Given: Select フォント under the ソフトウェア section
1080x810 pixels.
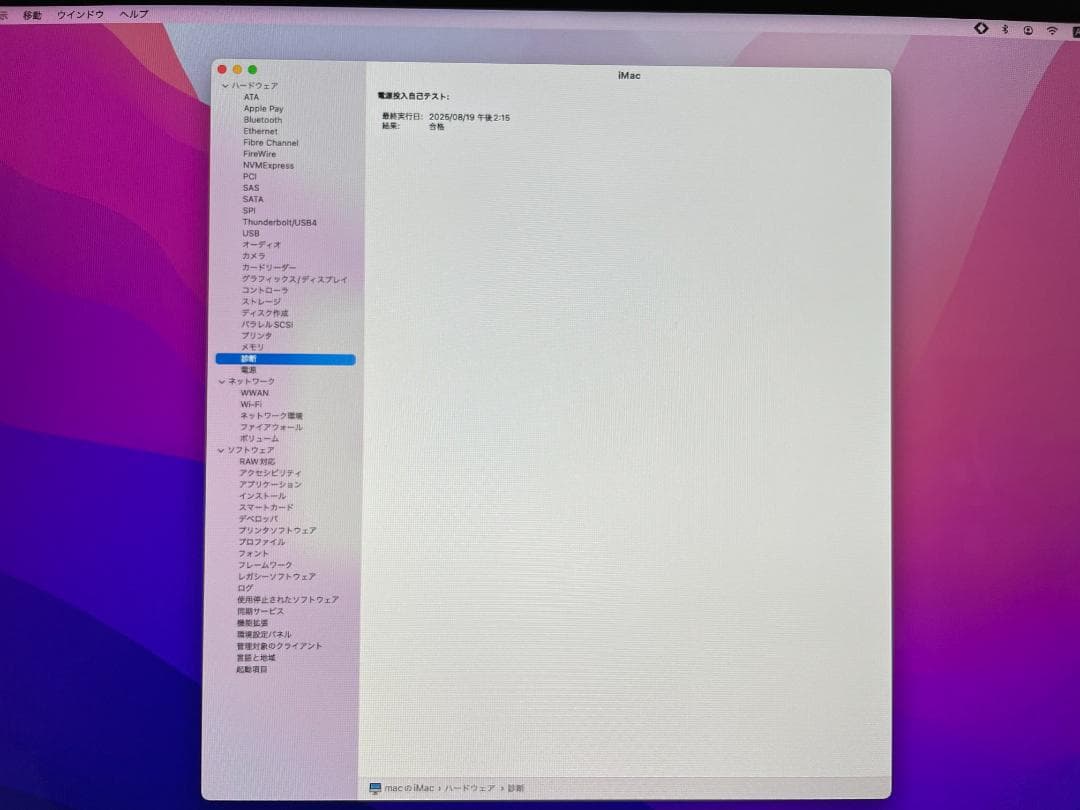Looking at the screenshot, I should tap(253, 553).
